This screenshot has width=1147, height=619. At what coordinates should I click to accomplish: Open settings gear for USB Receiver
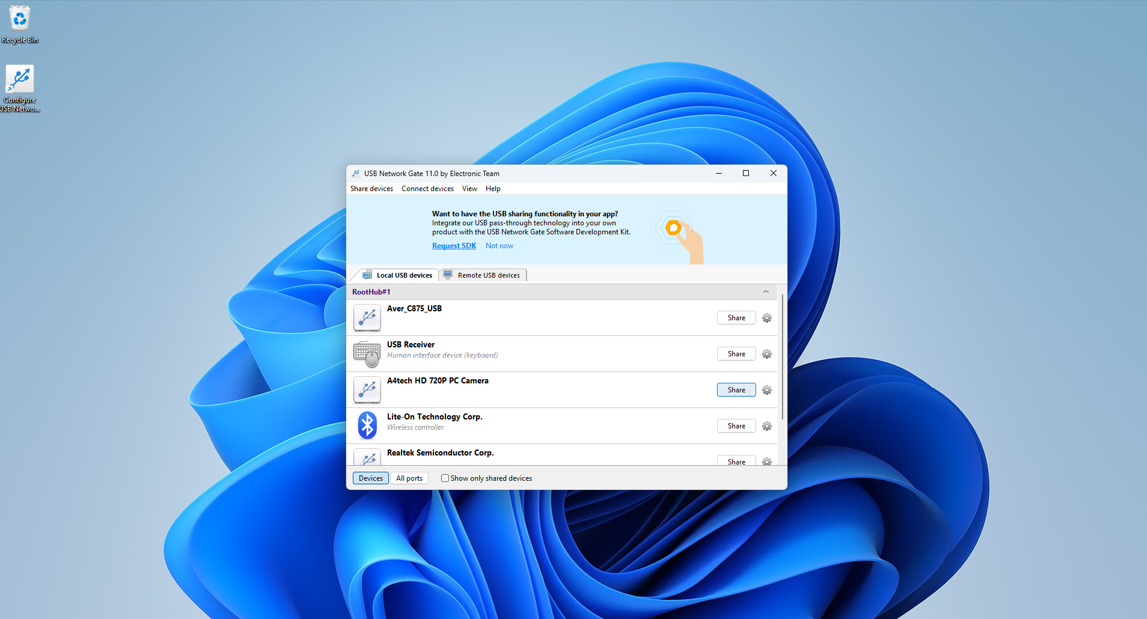767,353
